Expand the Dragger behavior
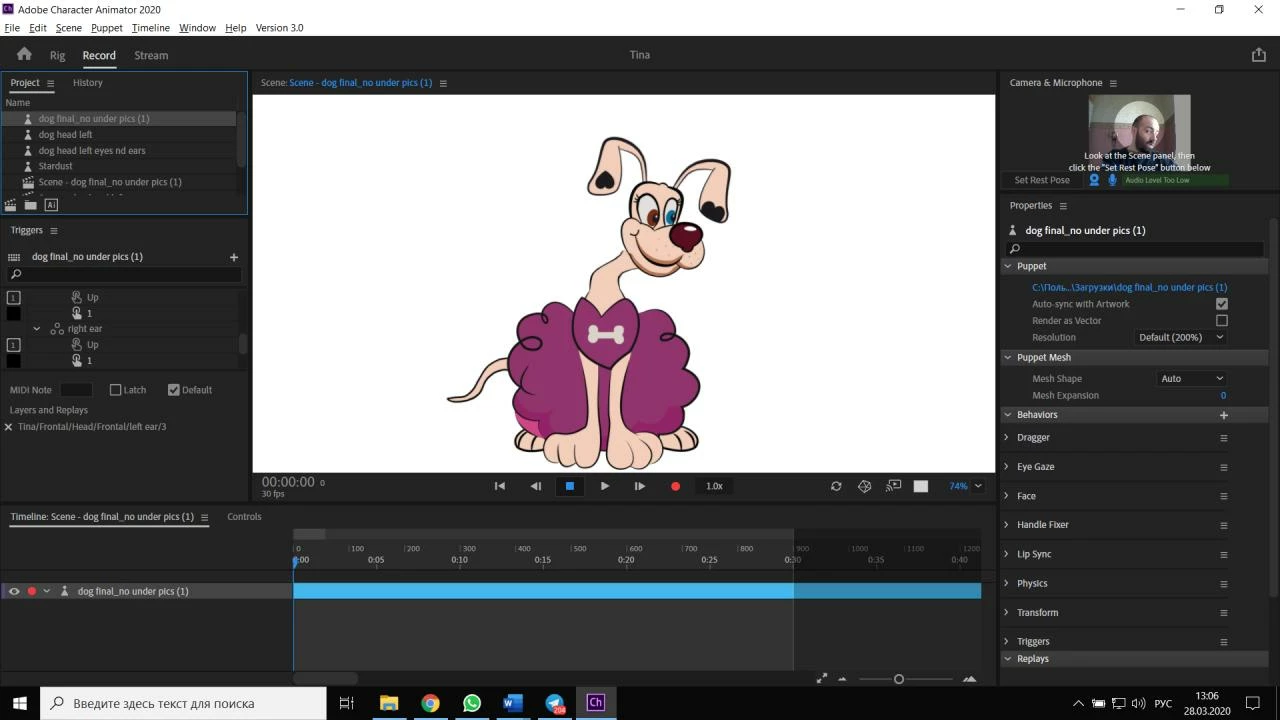1280x720 pixels. click(x=1007, y=438)
